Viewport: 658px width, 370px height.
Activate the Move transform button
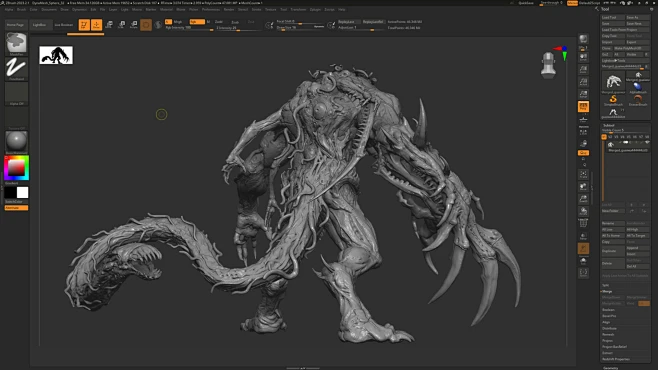click(109, 25)
